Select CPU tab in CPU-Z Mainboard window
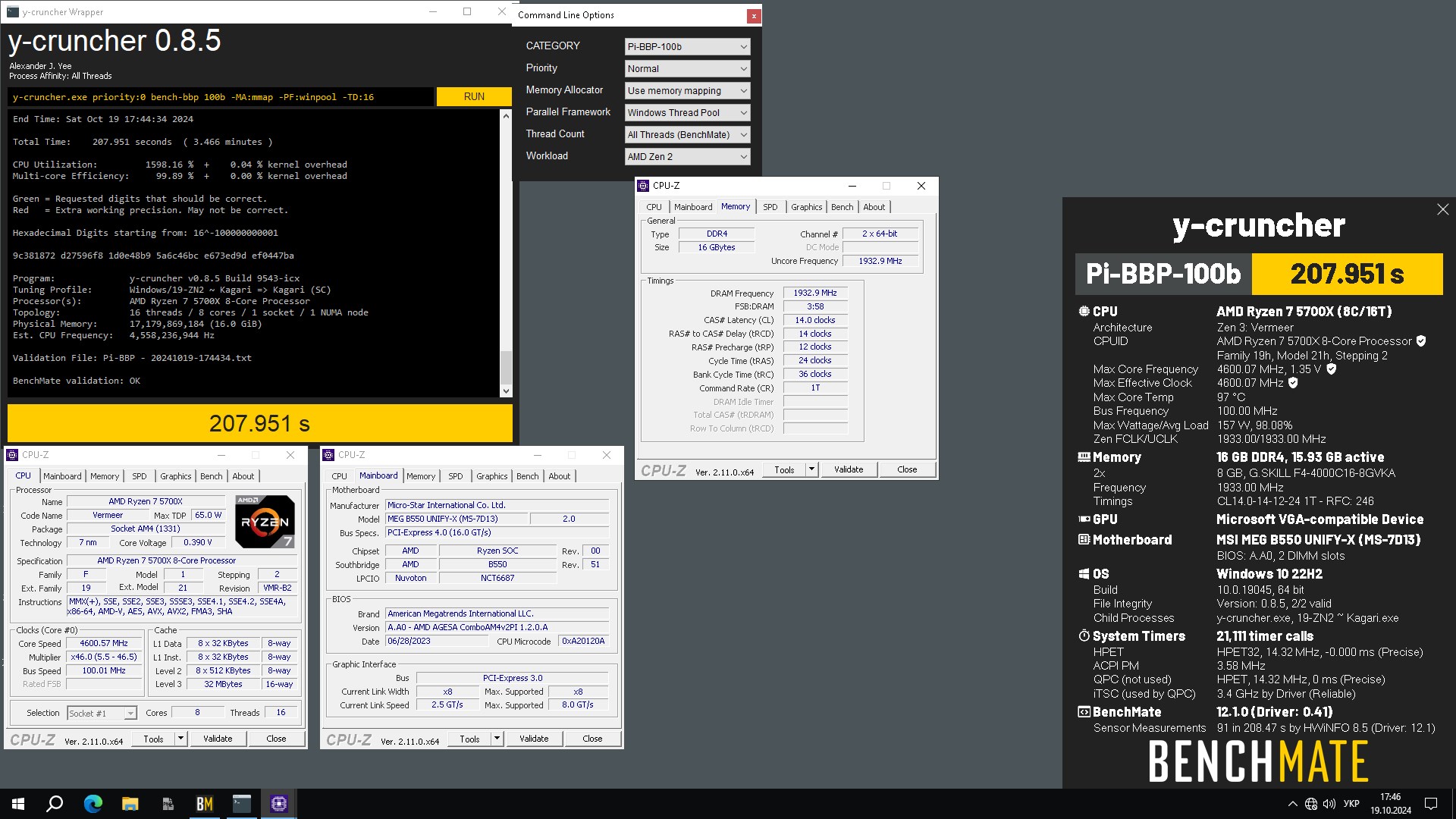The height and width of the screenshot is (819, 1456). coord(339,476)
